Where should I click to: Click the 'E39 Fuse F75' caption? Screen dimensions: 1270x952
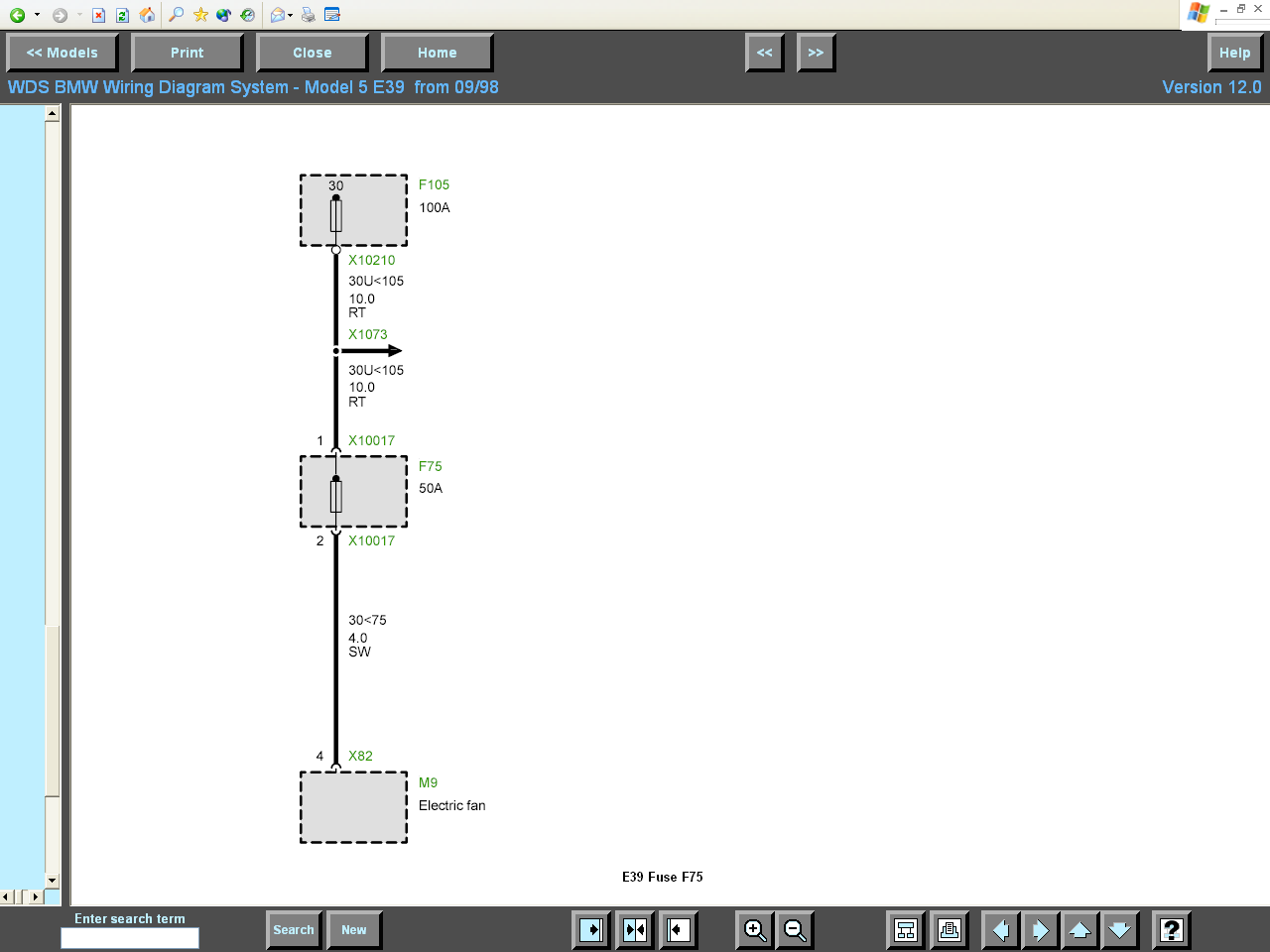point(663,877)
